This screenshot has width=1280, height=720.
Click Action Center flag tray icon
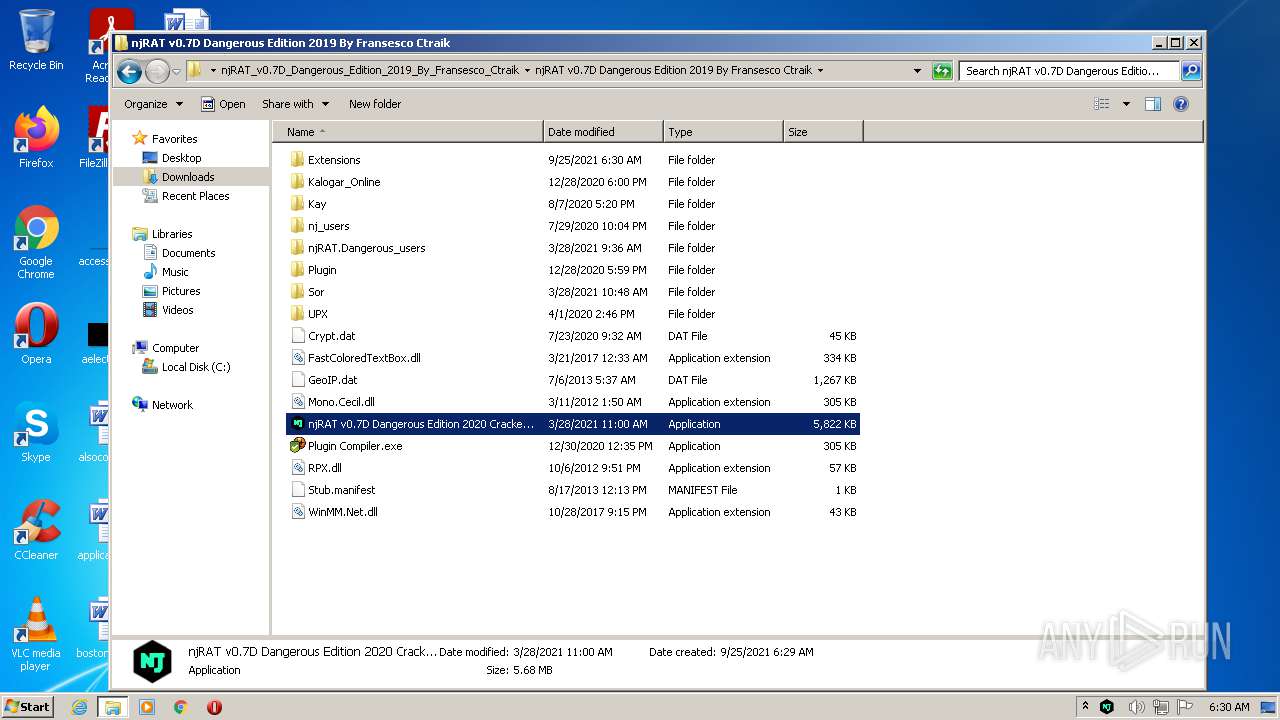(x=1187, y=707)
